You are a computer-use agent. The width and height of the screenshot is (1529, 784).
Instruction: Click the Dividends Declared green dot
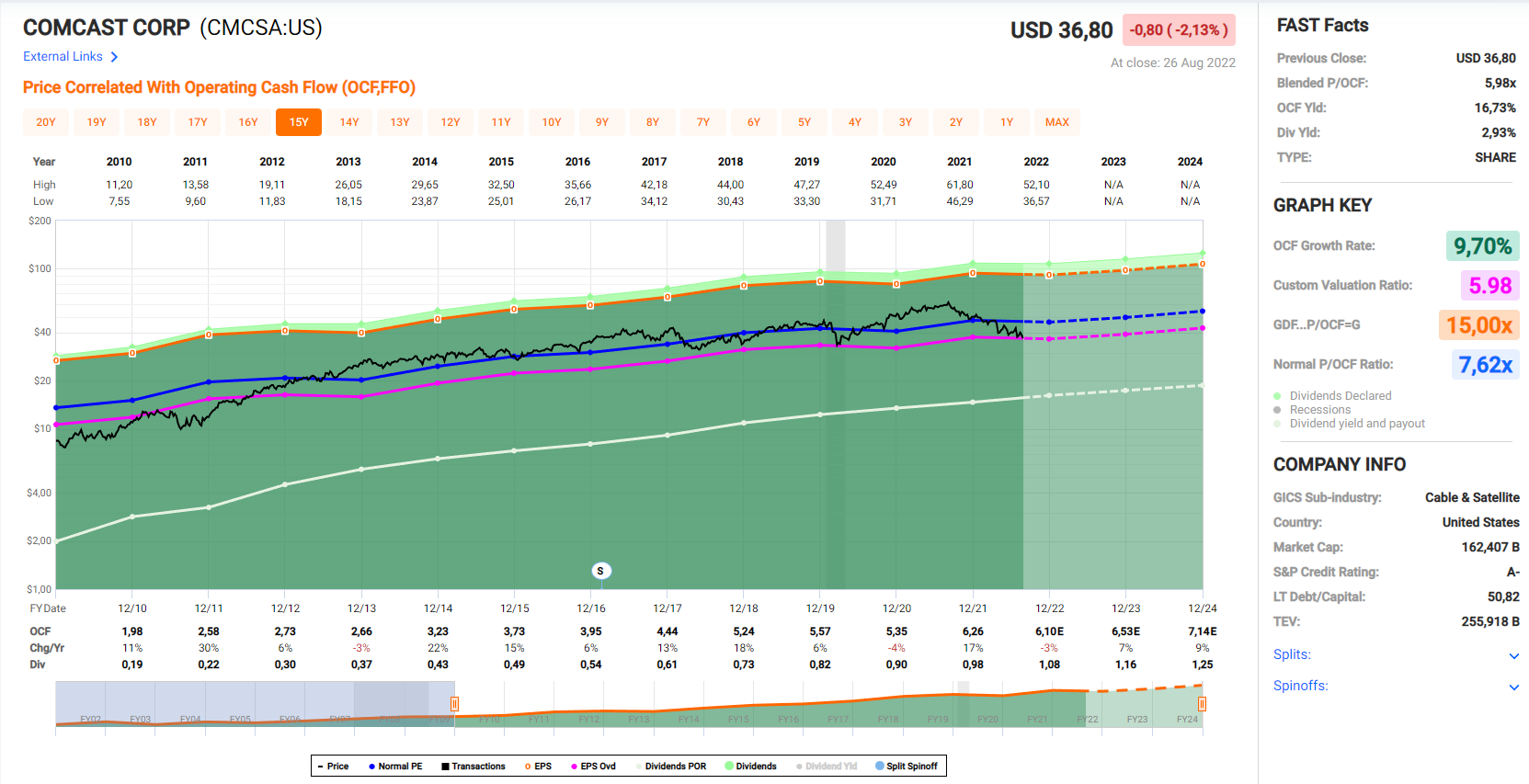click(x=1277, y=396)
